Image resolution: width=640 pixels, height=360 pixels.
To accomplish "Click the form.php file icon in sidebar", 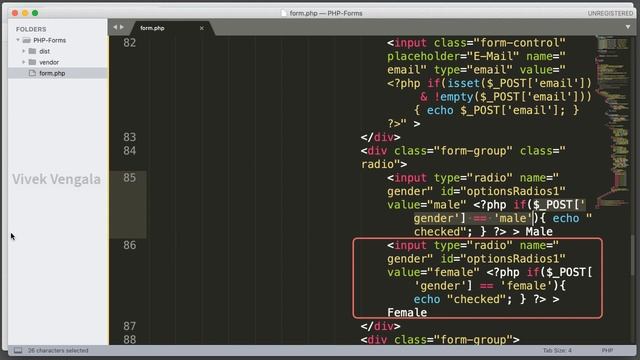I will (x=32, y=73).
